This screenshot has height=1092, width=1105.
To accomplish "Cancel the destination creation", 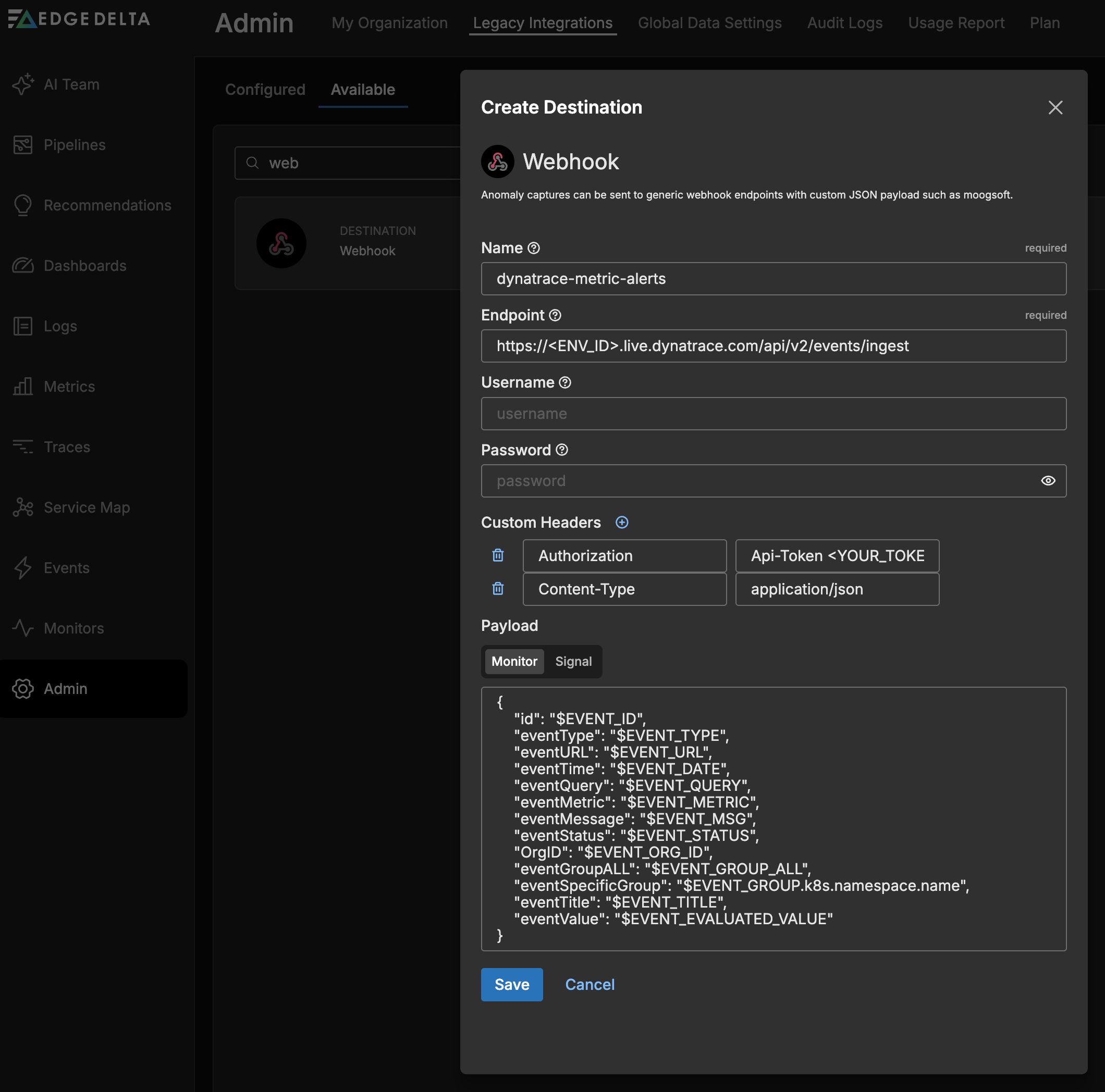I will [x=590, y=985].
